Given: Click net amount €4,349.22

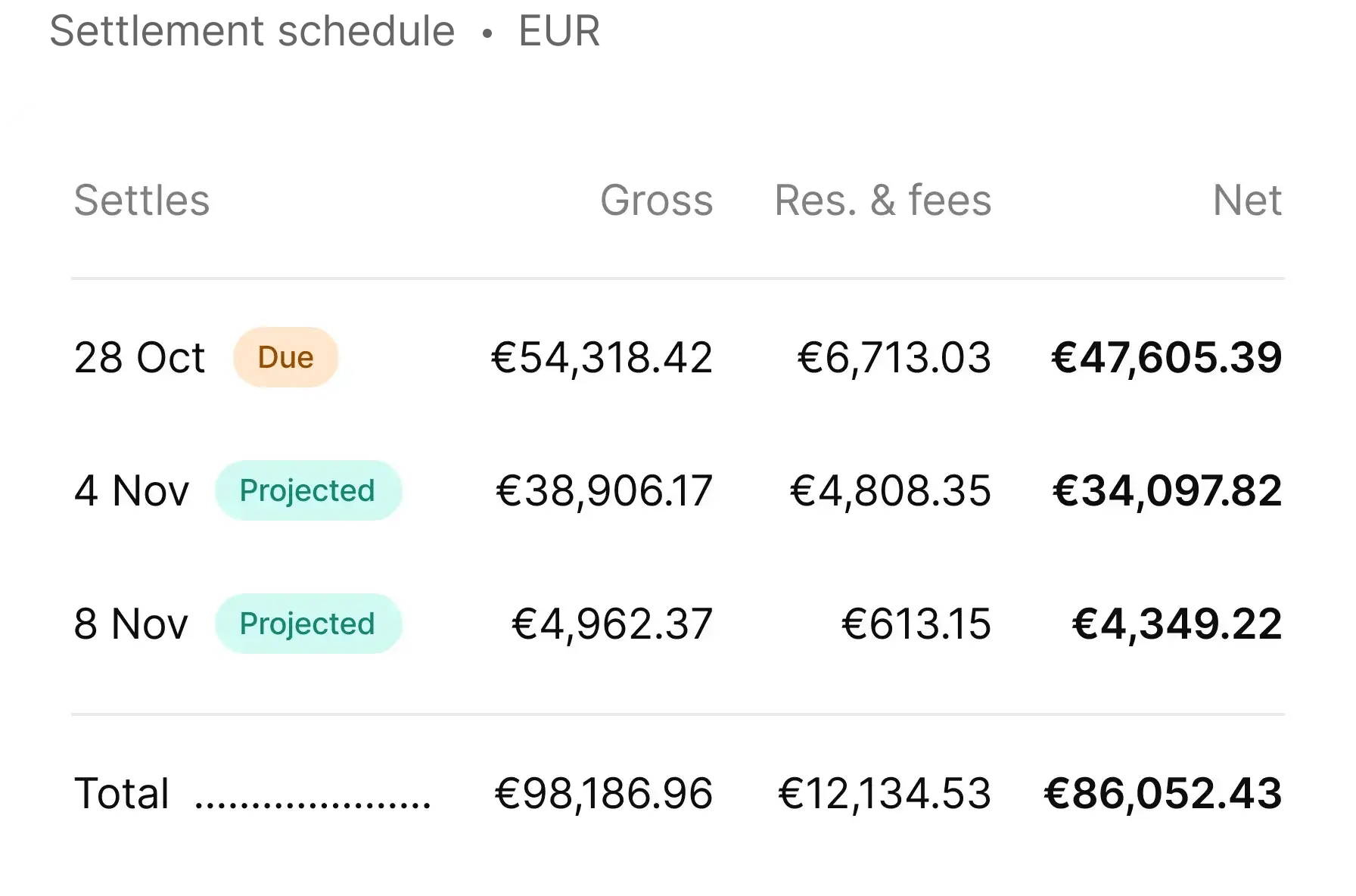Looking at the screenshot, I should click(1177, 624).
